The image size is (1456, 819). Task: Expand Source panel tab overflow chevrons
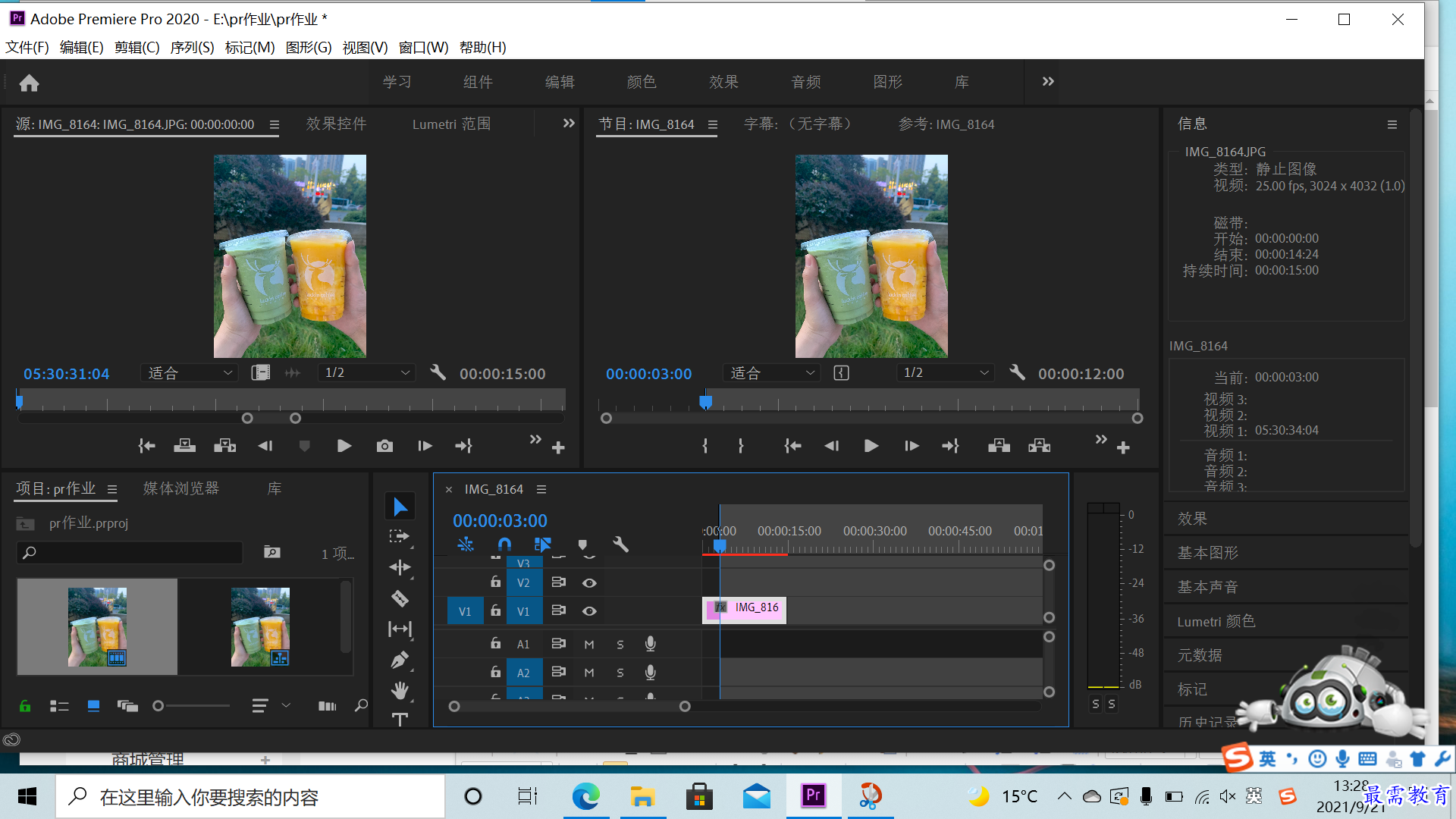coord(569,124)
